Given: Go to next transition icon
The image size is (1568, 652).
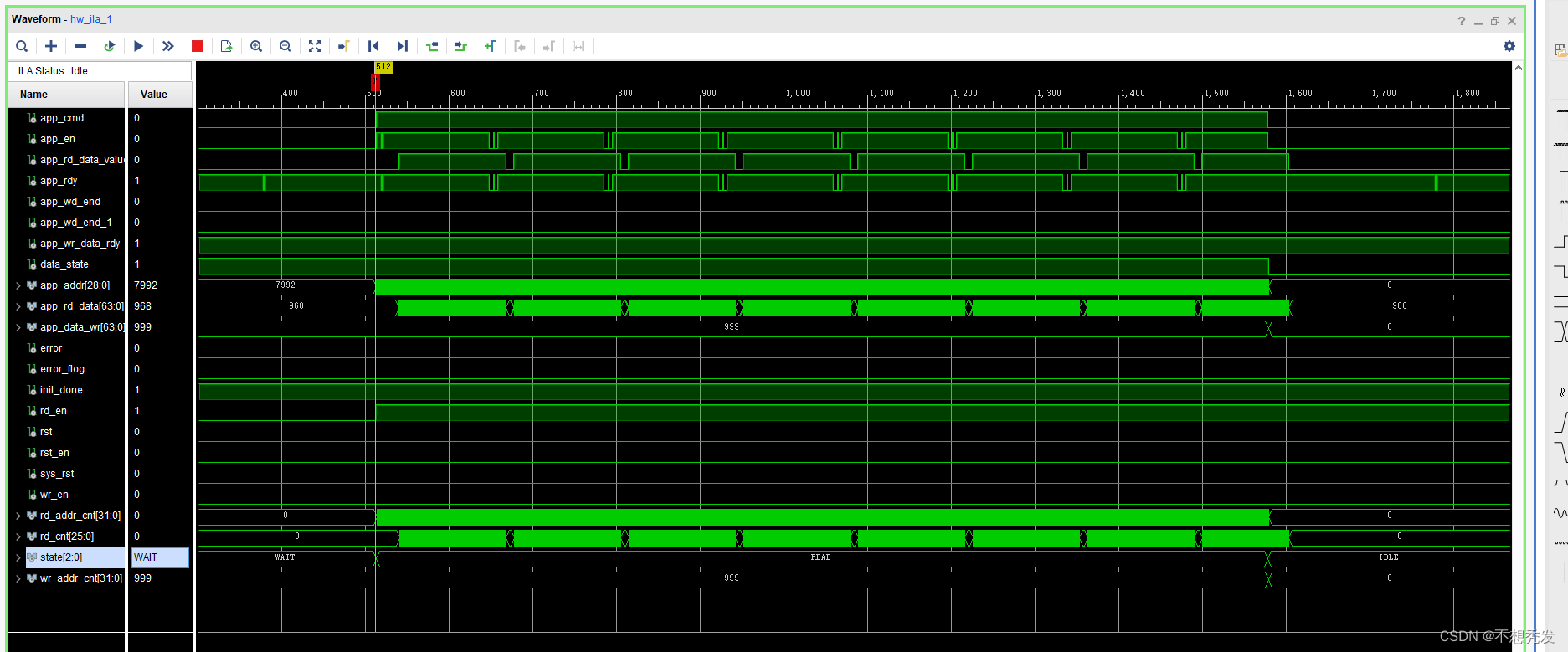Looking at the screenshot, I should click(x=460, y=46).
